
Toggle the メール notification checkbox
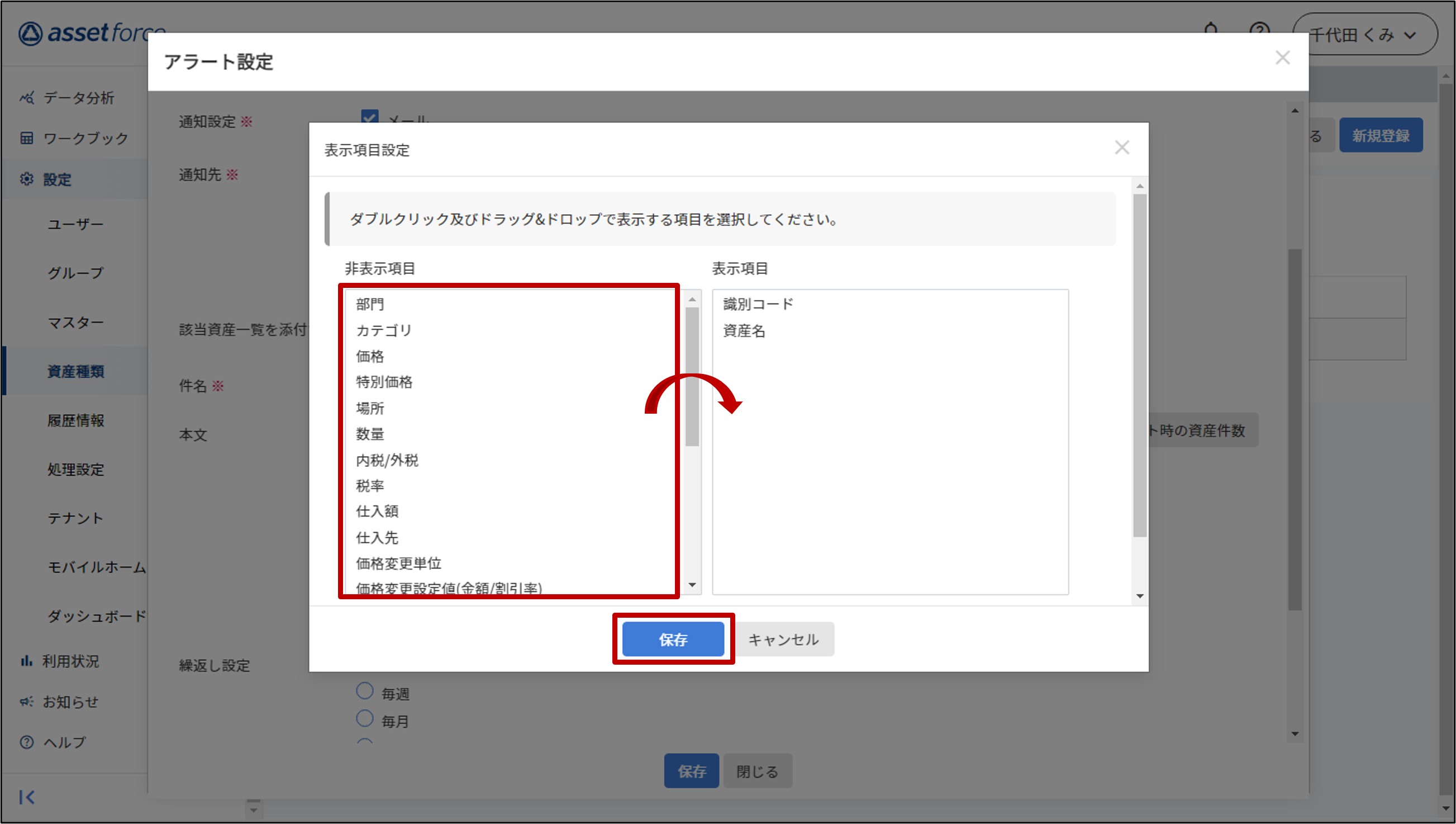(370, 118)
